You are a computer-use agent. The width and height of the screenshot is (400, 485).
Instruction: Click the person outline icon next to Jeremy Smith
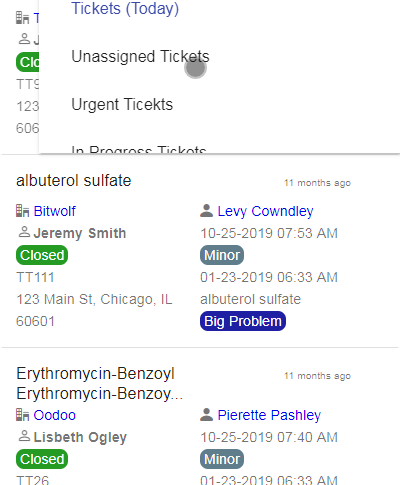click(x=24, y=232)
